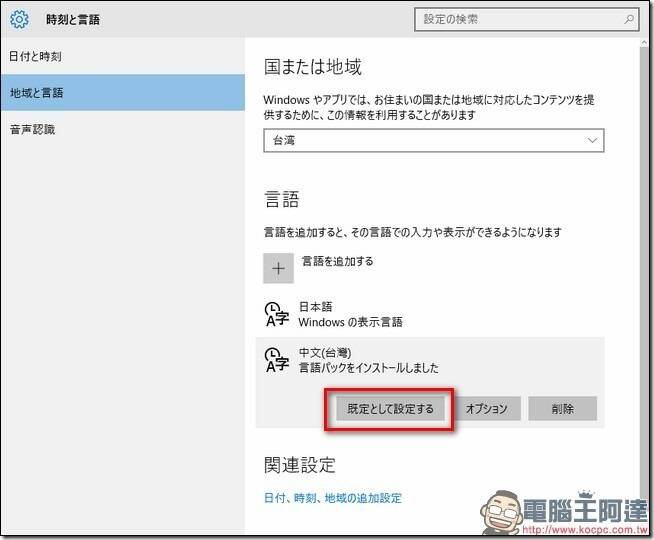This screenshot has width=654, height=540.
Task: Click the 日本語 language icon
Action: tap(277, 314)
